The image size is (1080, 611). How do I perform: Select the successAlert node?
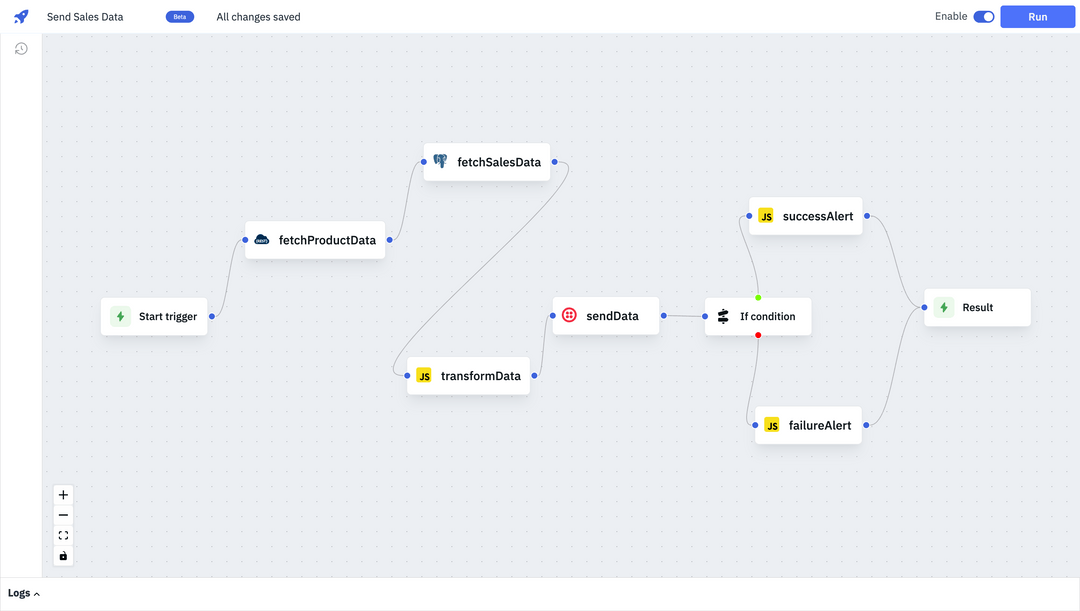(x=806, y=215)
